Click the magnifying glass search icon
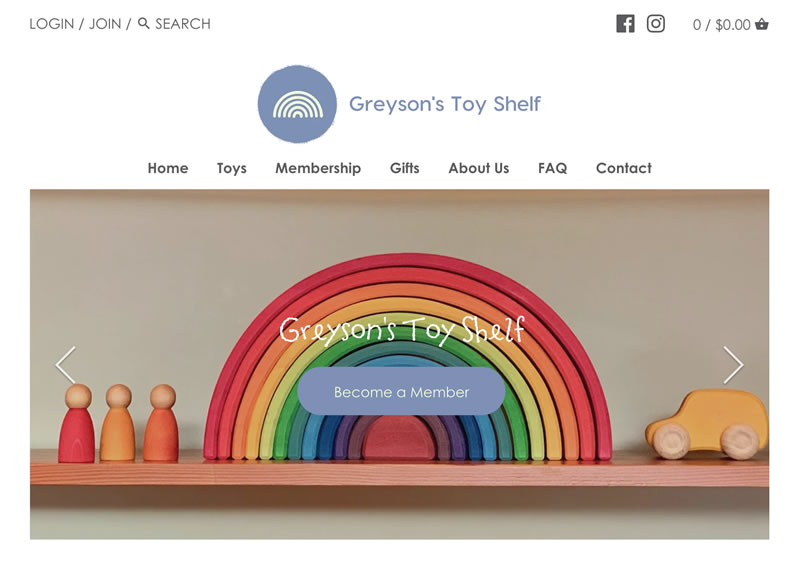Viewport: 800px width, 582px height. tap(144, 23)
